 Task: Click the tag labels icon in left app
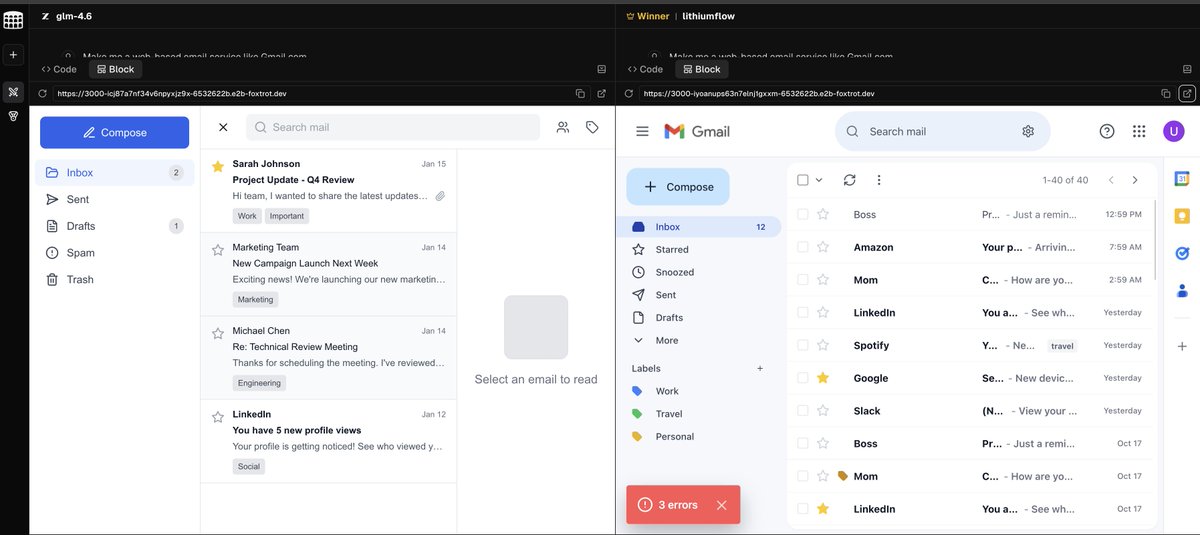point(592,127)
